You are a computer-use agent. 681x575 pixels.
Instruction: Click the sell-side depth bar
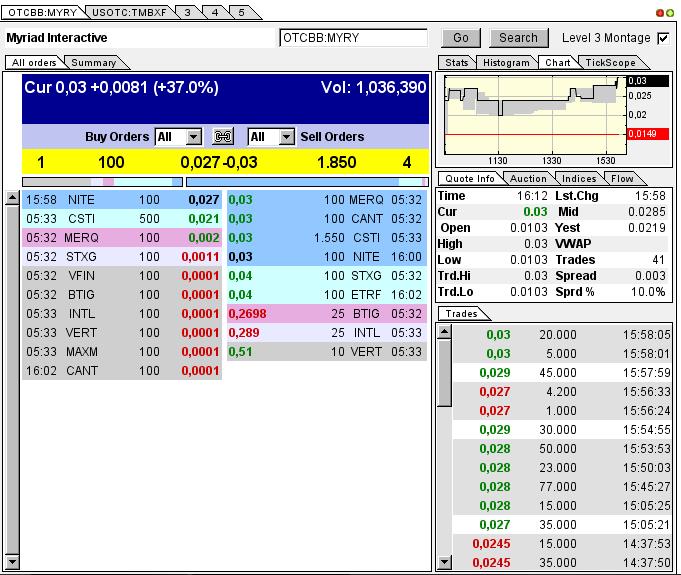(307, 182)
